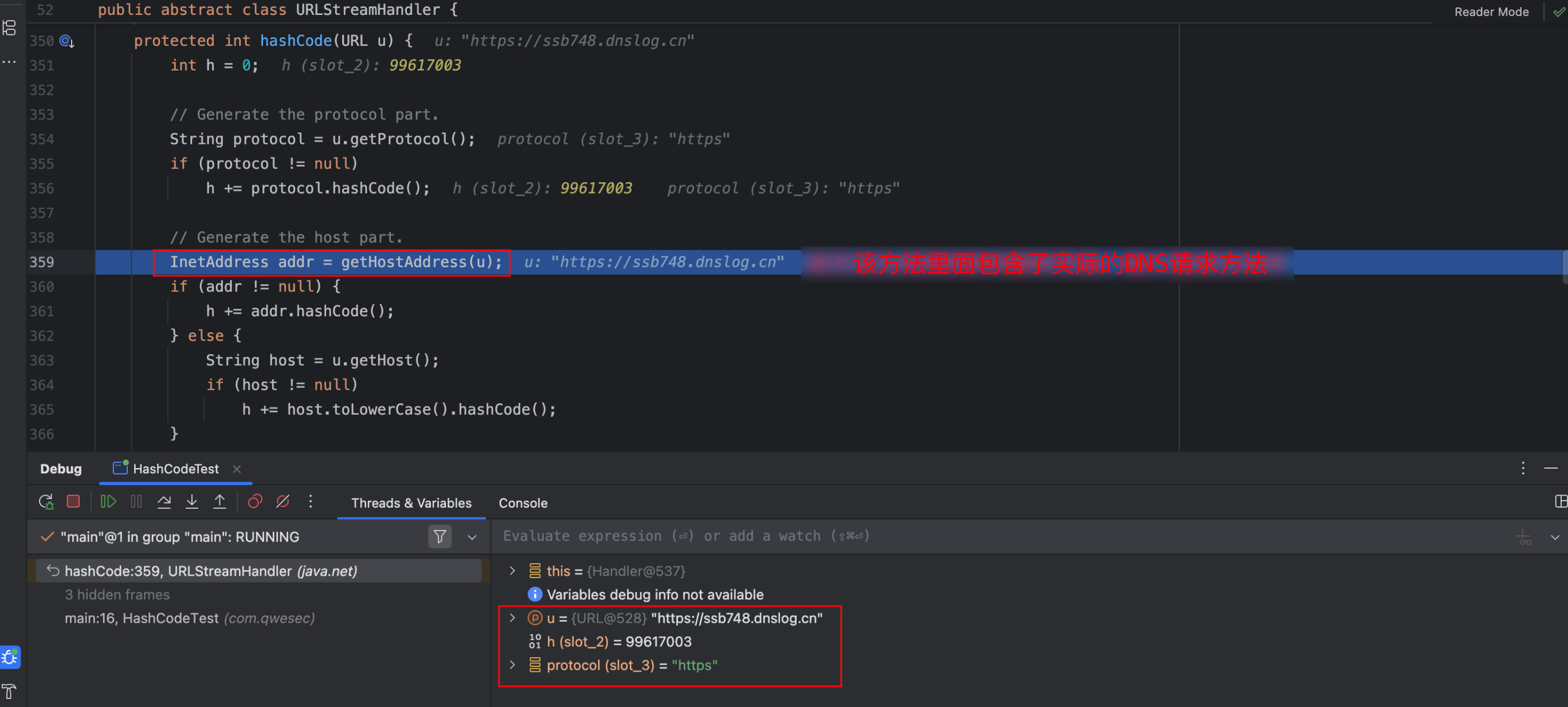Toggle Mute Breakpoints
This screenshot has height=707, width=1568.
[283, 502]
